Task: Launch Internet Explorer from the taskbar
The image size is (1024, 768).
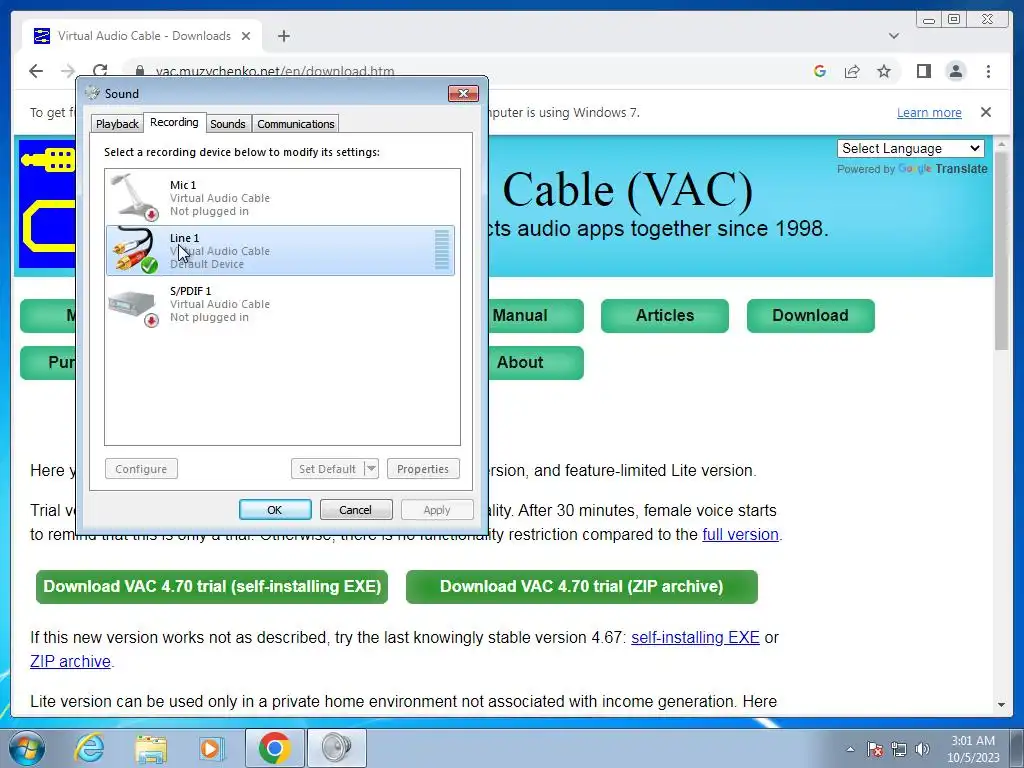Action: point(89,748)
